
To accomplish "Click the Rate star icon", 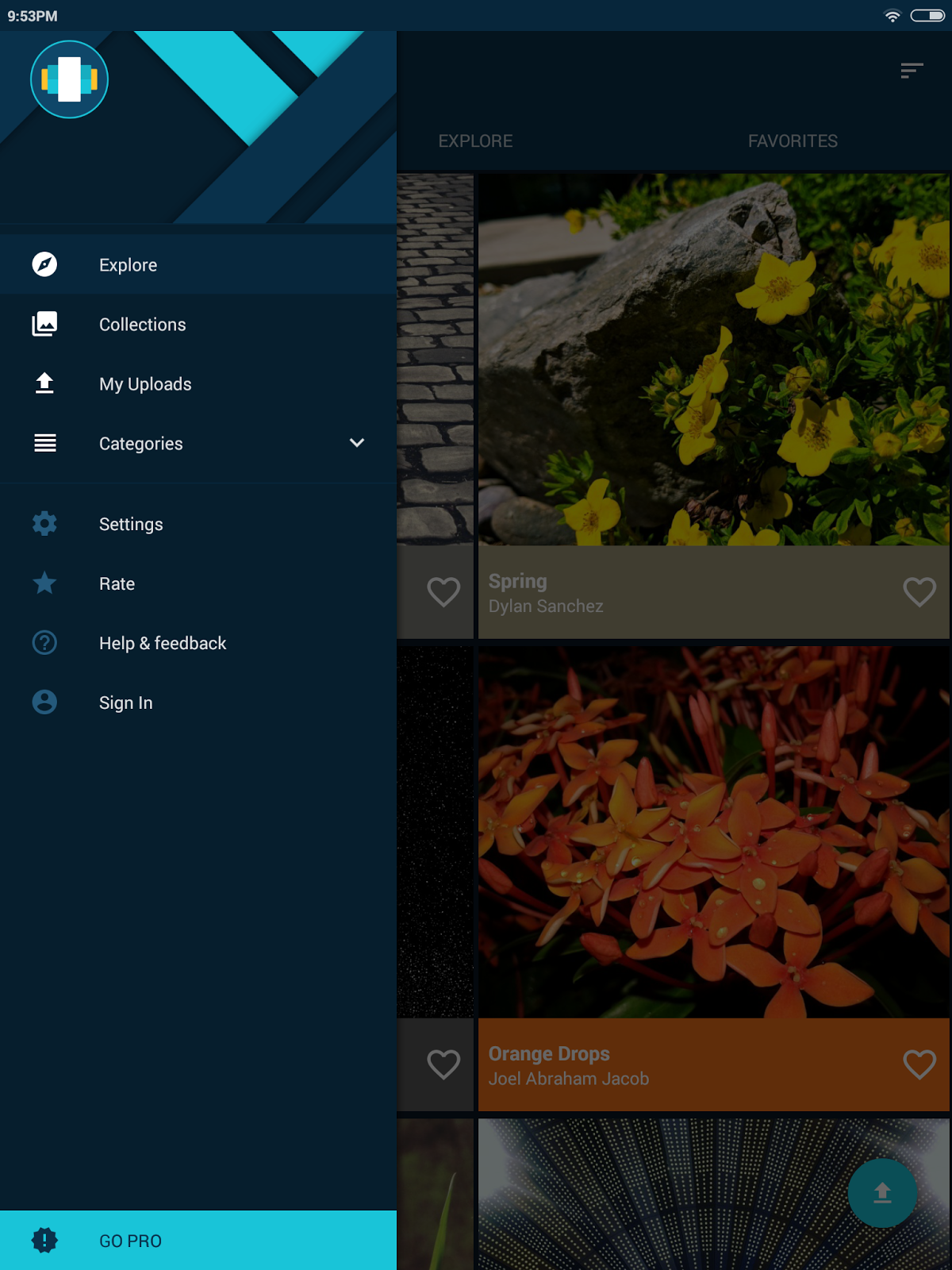I will [44, 583].
